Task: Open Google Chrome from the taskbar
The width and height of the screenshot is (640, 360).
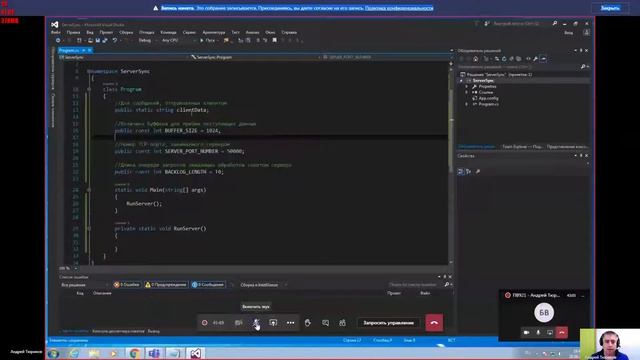Action: (x=134, y=353)
